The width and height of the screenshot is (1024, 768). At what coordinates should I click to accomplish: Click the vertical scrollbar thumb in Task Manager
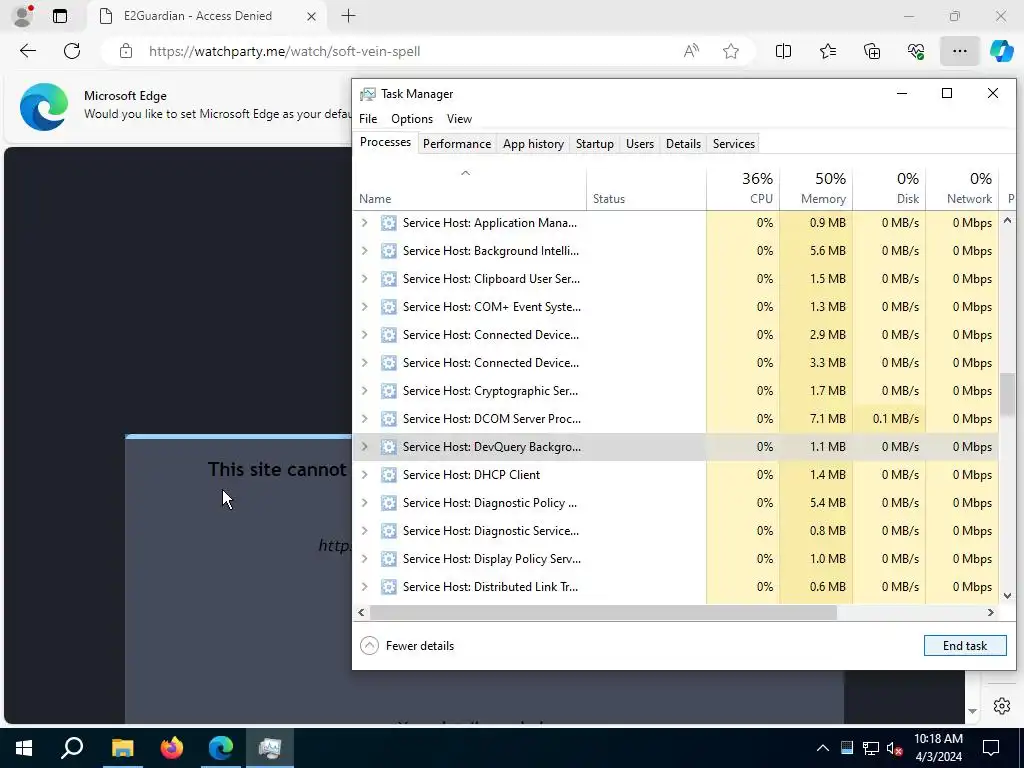pyautogui.click(x=1007, y=393)
